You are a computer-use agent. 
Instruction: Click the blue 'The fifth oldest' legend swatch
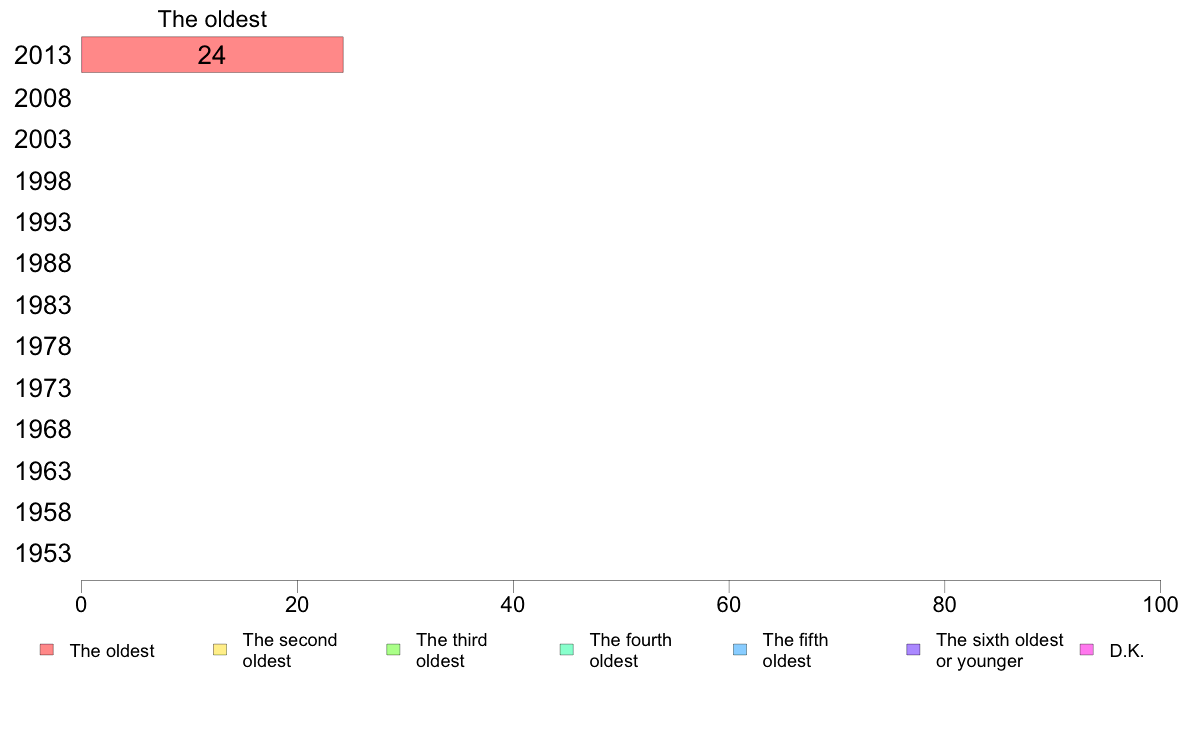[740, 650]
